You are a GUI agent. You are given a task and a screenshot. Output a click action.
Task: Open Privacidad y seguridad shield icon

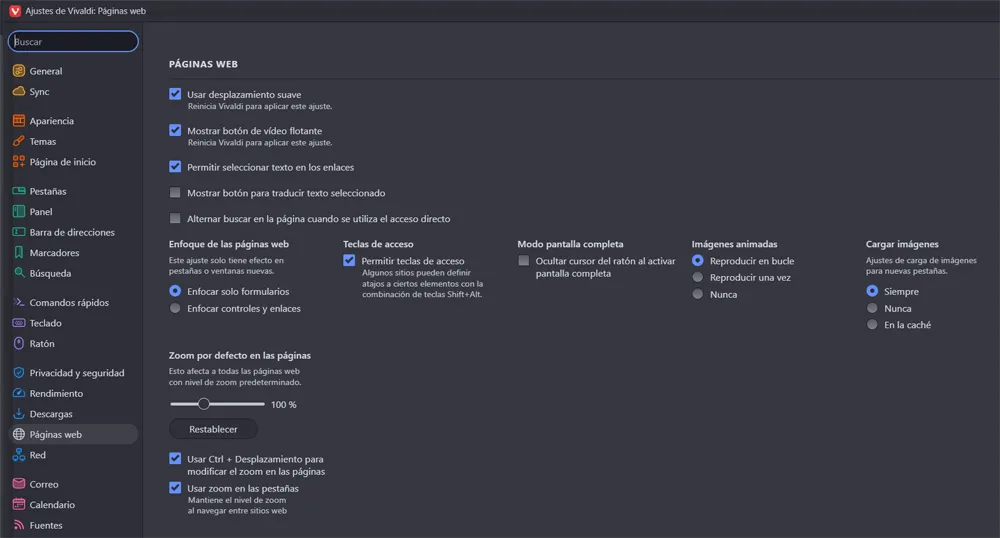19,372
